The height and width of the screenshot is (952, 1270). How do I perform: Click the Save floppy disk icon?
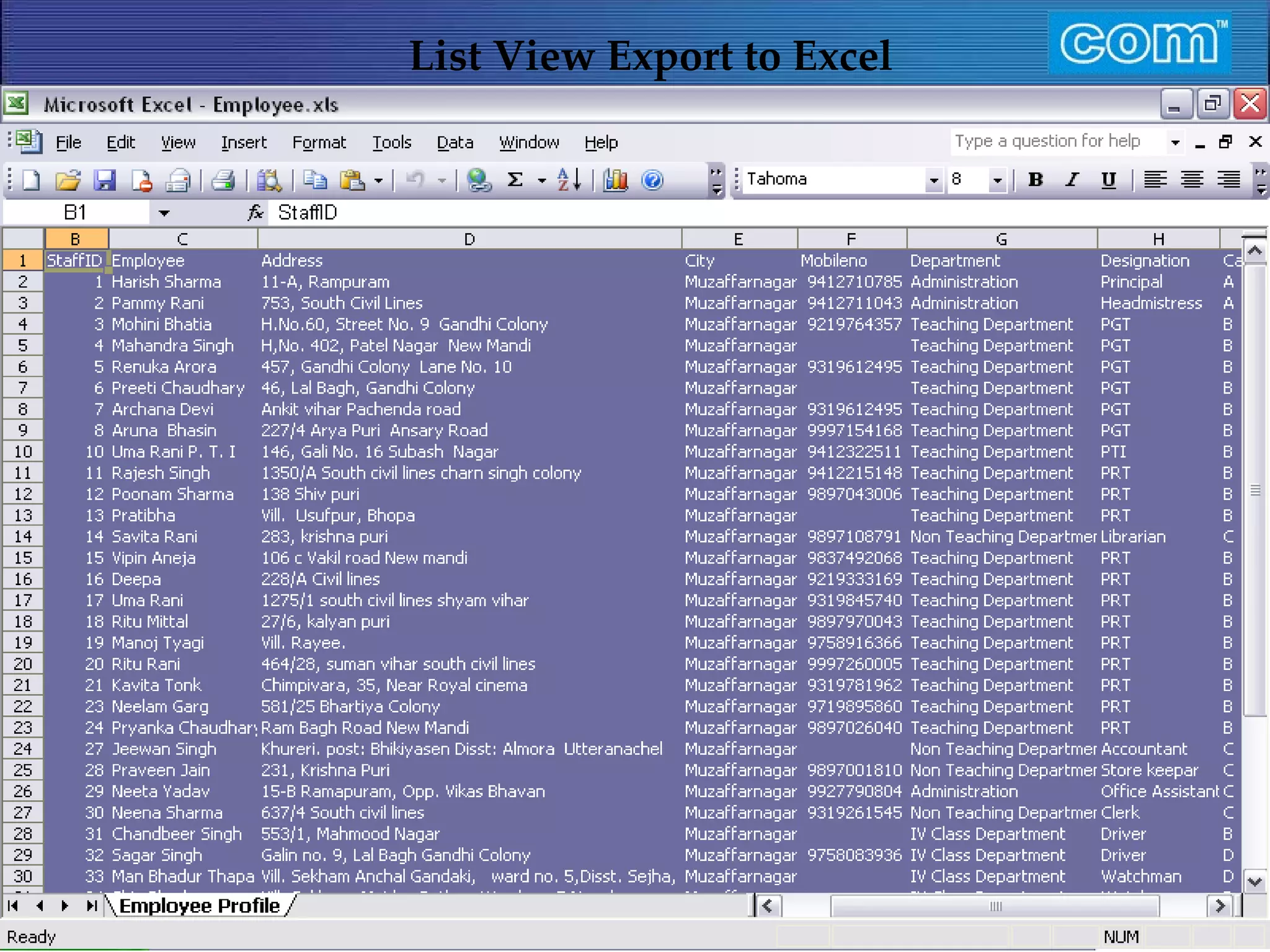[x=105, y=180]
